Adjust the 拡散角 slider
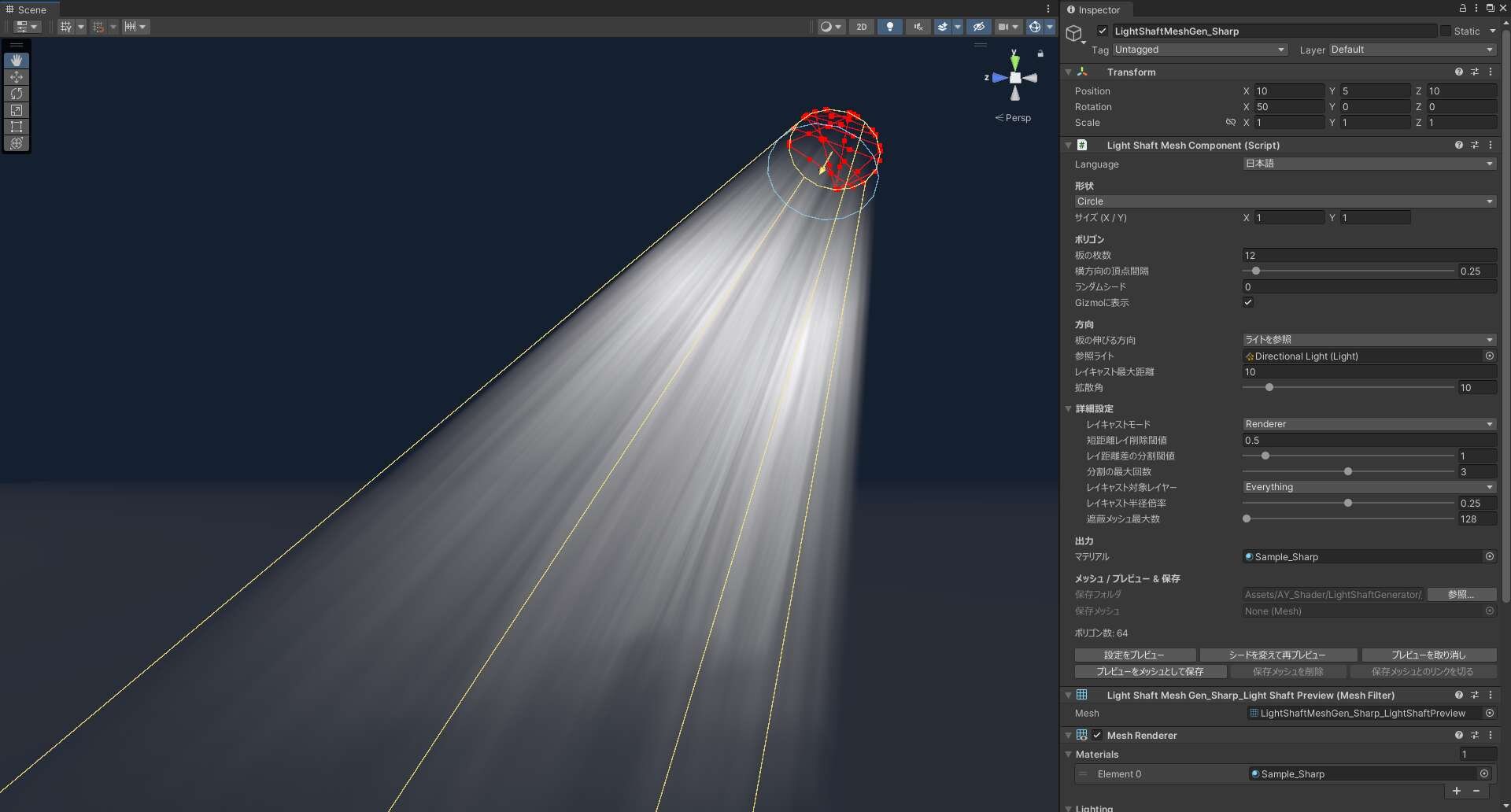This screenshot has width=1511, height=812. pos(1269,387)
